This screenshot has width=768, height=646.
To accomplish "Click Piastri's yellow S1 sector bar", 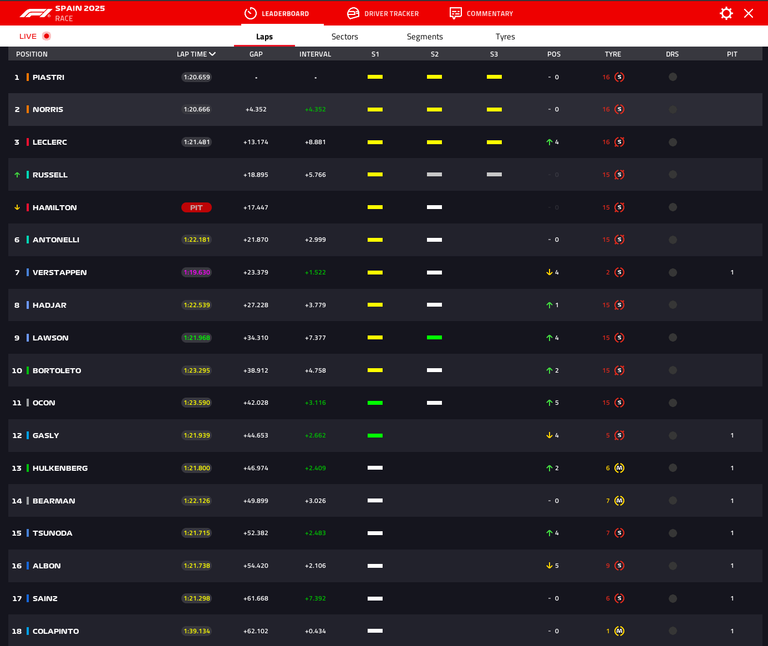I will 375,77.
